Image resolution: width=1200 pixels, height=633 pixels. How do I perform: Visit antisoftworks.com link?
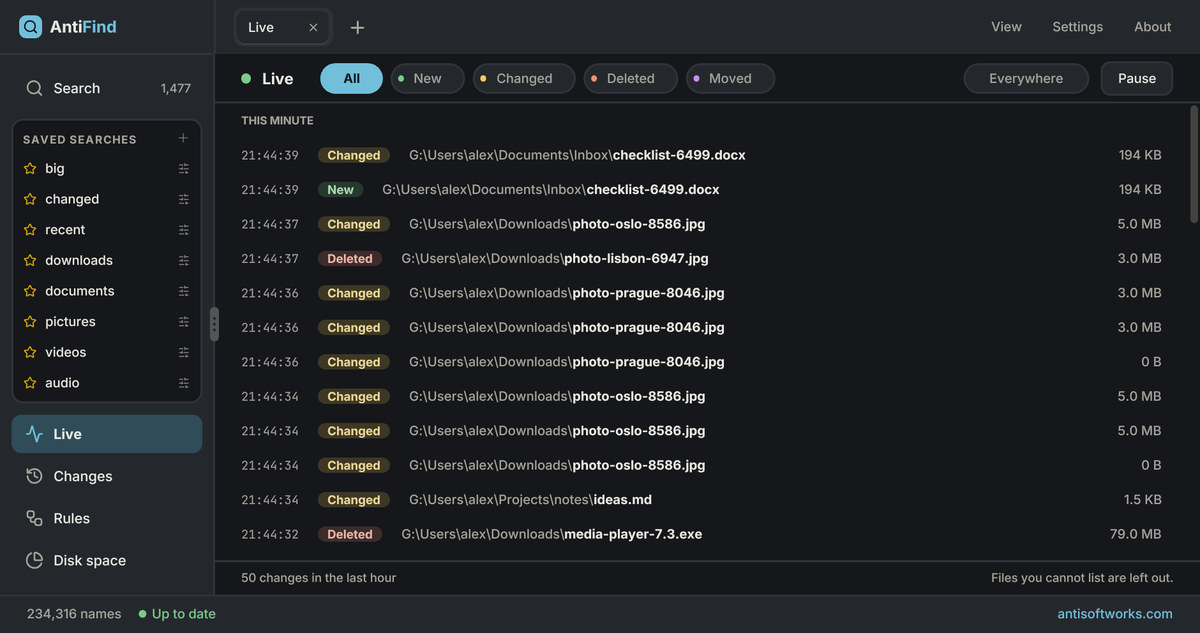[x=1115, y=614]
